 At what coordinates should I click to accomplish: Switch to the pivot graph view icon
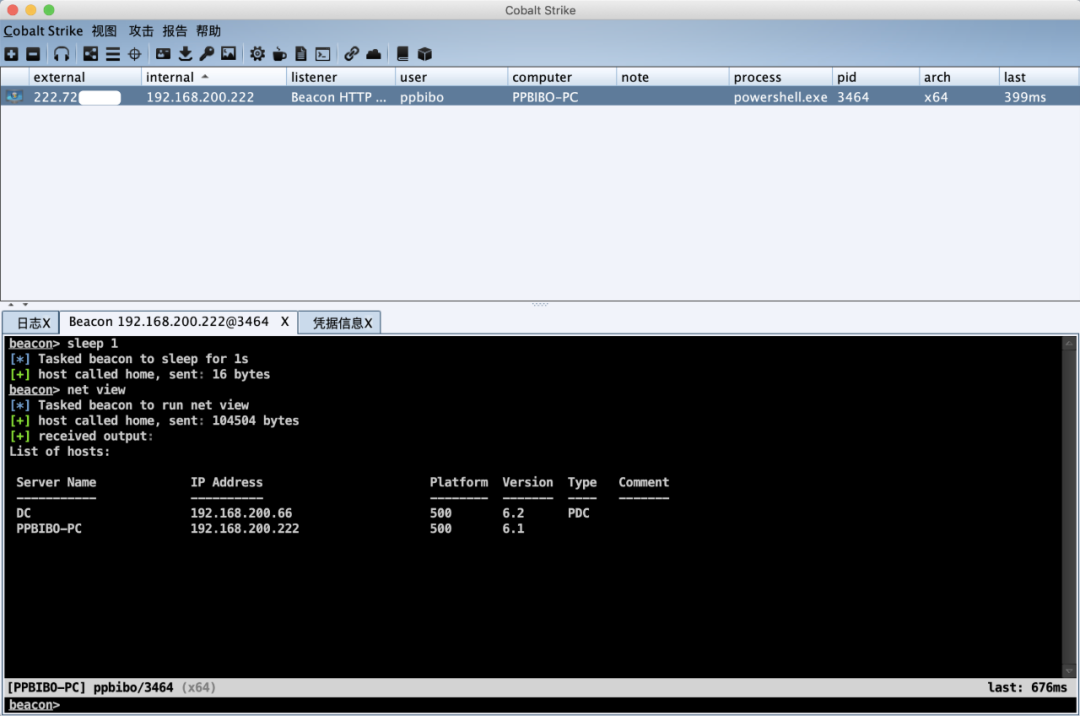click(90, 54)
